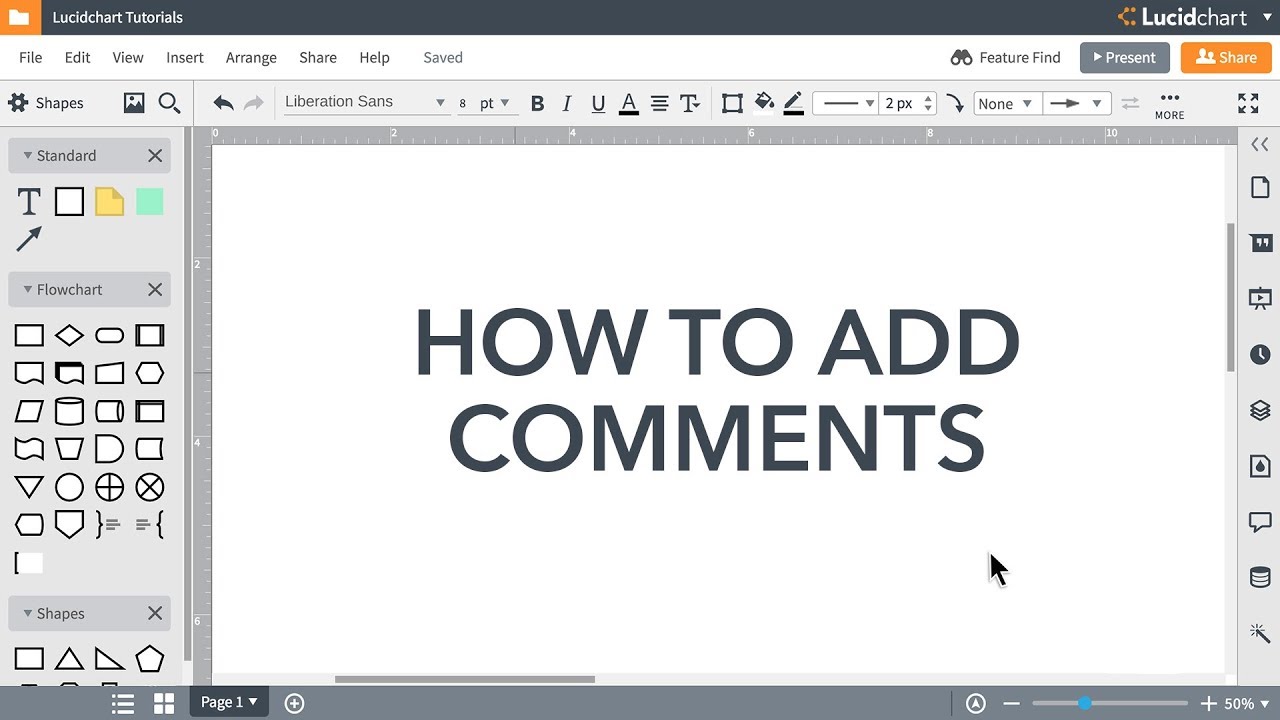Click the Present button
Viewport: 1280px width, 720px height.
coord(1125,58)
